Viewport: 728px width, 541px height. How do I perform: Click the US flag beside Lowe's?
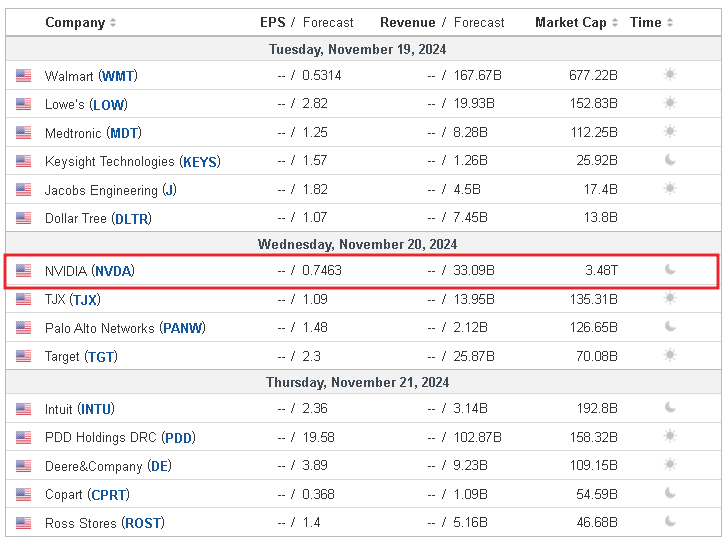23,104
